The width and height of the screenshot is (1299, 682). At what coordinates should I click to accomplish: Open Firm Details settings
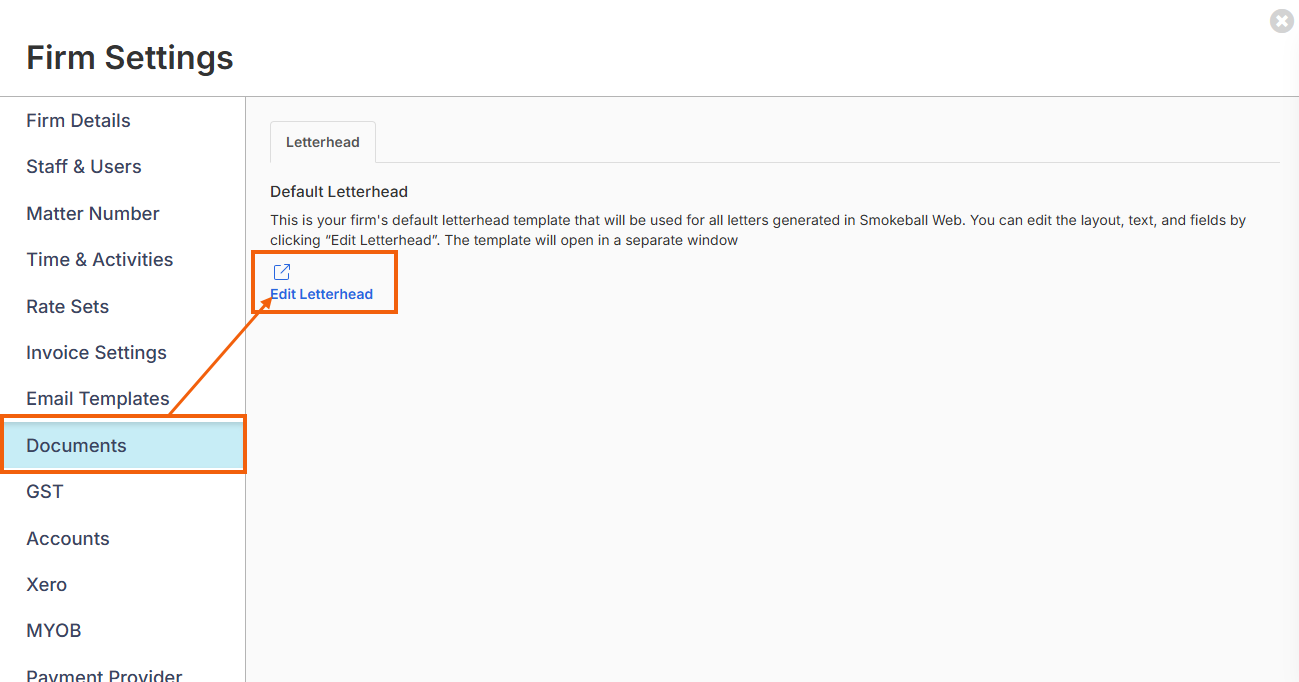pos(78,121)
